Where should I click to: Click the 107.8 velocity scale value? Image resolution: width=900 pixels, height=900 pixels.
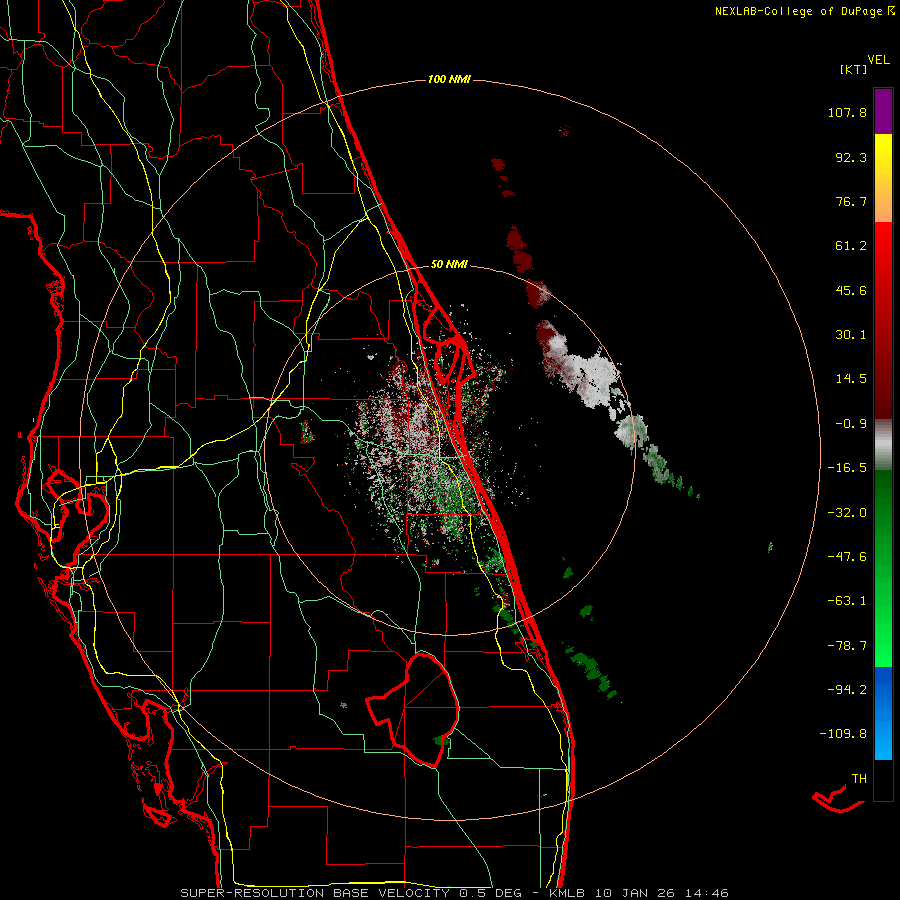(x=847, y=112)
